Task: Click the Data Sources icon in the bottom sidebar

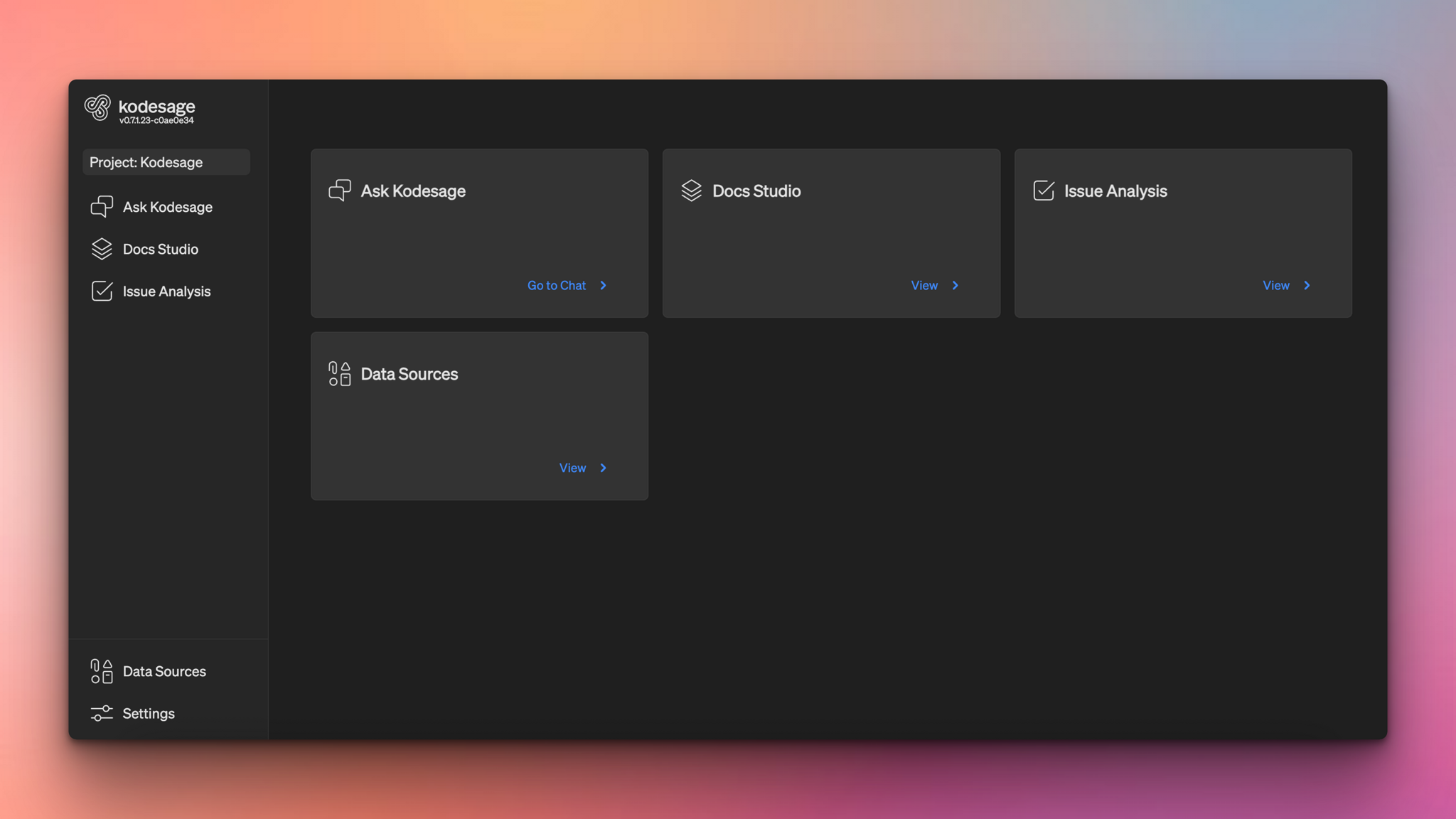Action: (100, 671)
